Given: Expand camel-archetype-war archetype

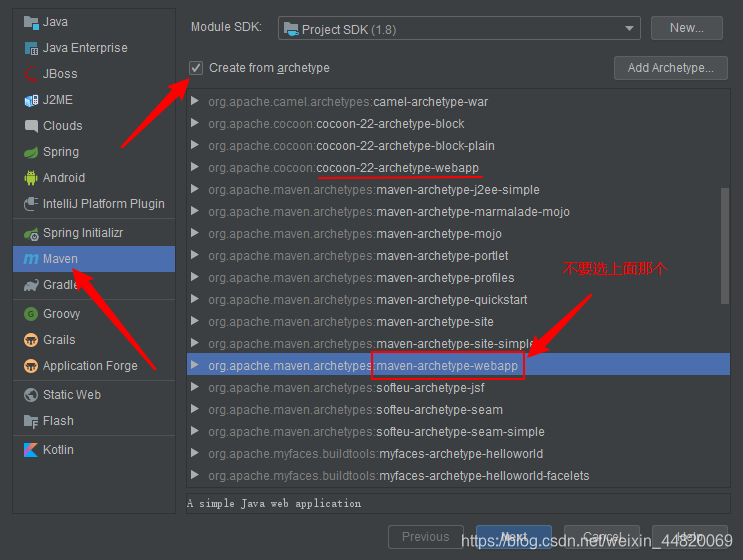Looking at the screenshot, I should pos(194,101).
